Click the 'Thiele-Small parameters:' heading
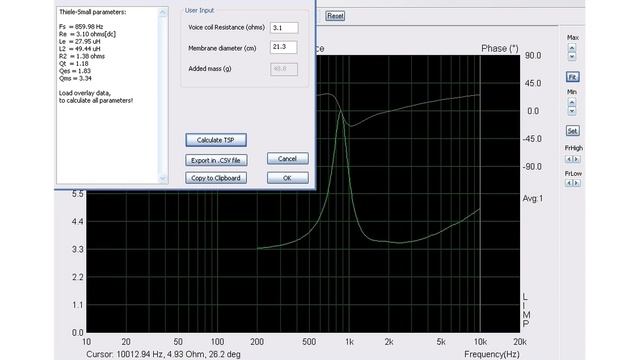 [92, 12]
